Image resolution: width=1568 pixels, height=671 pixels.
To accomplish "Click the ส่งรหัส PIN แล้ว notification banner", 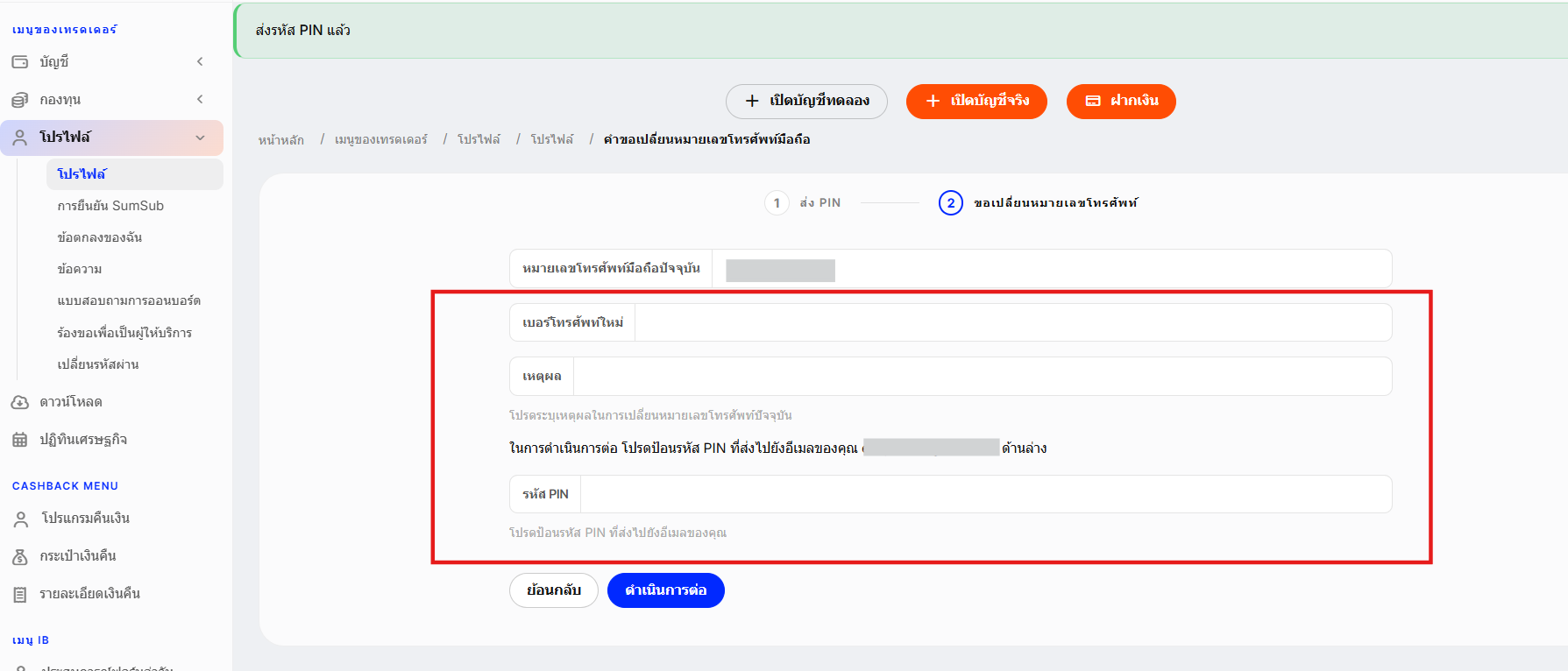I will coord(900,31).
